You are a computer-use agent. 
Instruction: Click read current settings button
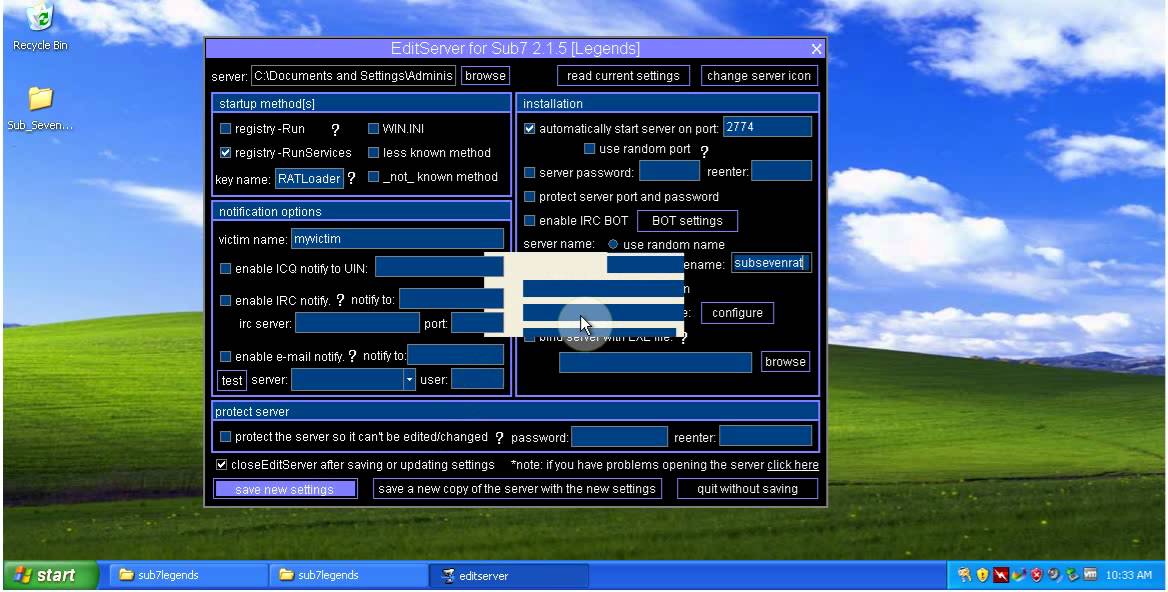[x=623, y=75]
